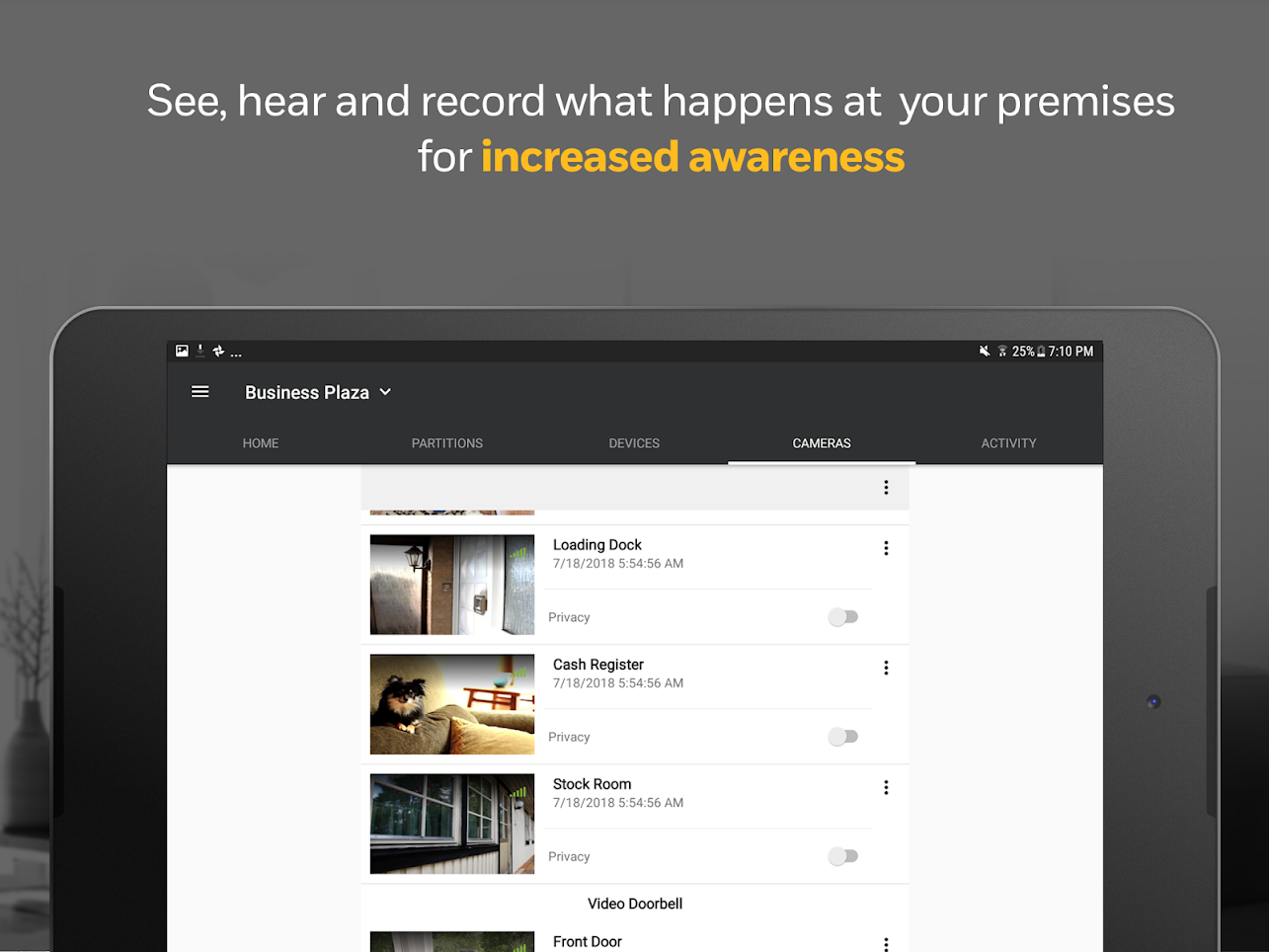Screen dimensions: 1269x952
Task: Open the Stock Room three-dot menu
Action: [886, 787]
